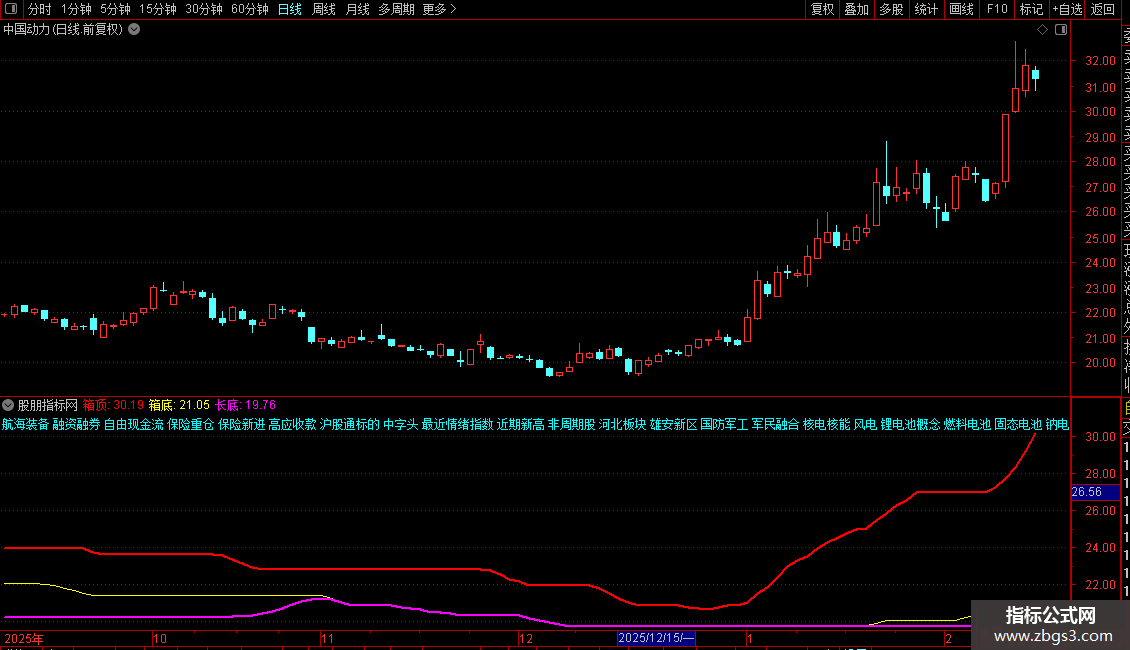Click the 标记 mark button
Viewport: 1130px width, 650px height.
[1031, 9]
